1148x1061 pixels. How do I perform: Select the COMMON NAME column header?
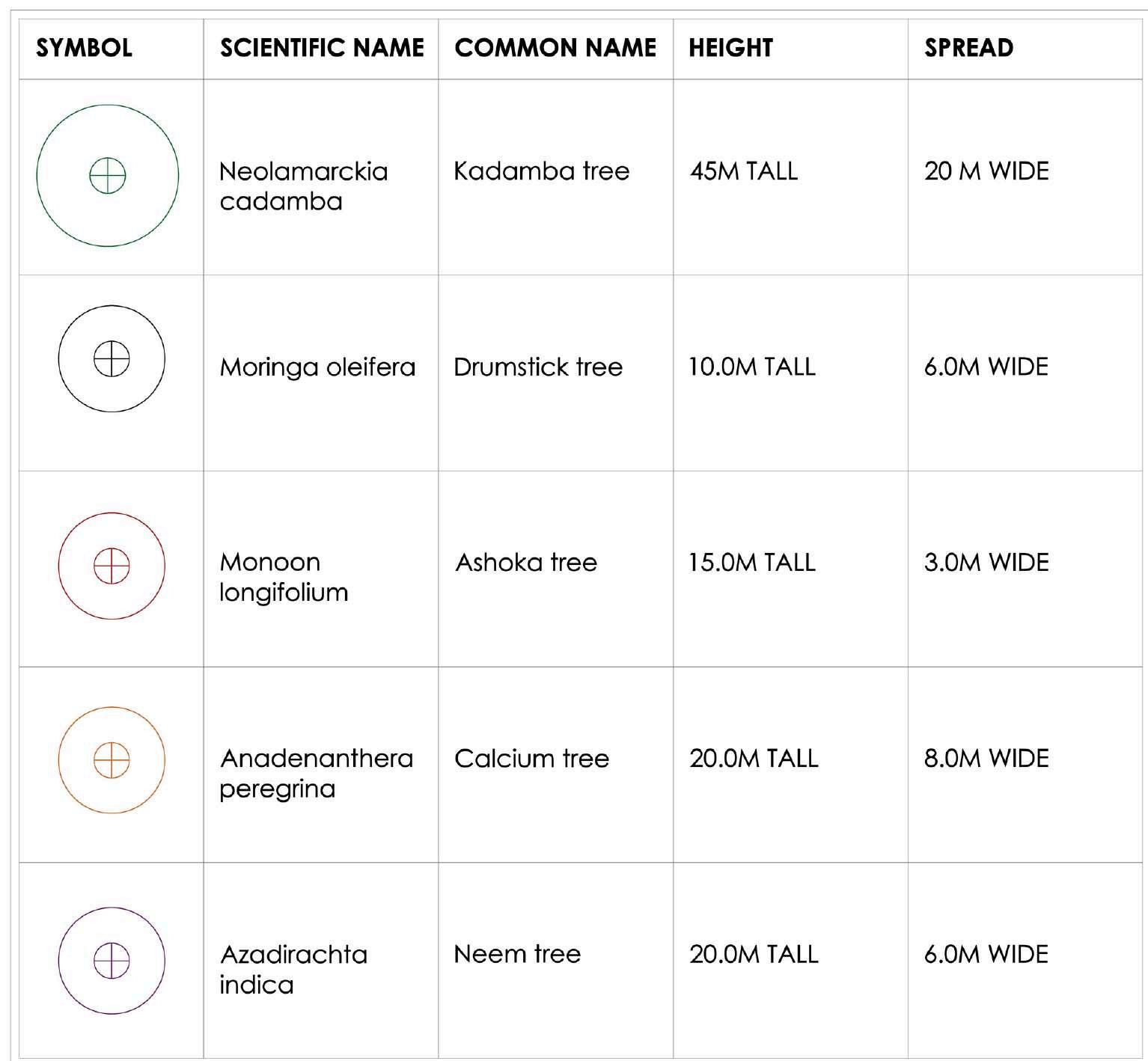click(555, 48)
